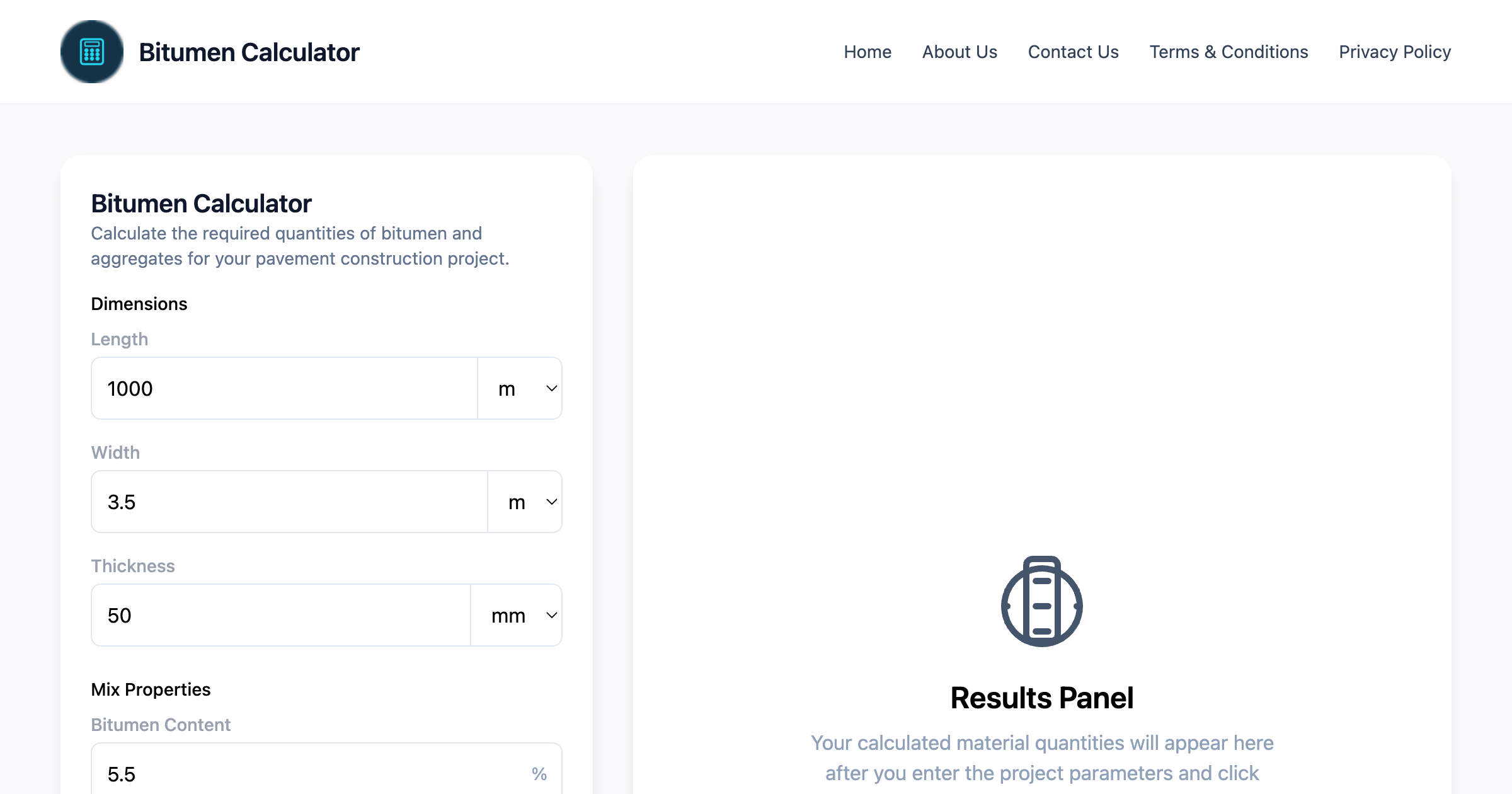
Task: Click the Thickness value field
Action: tap(280, 616)
